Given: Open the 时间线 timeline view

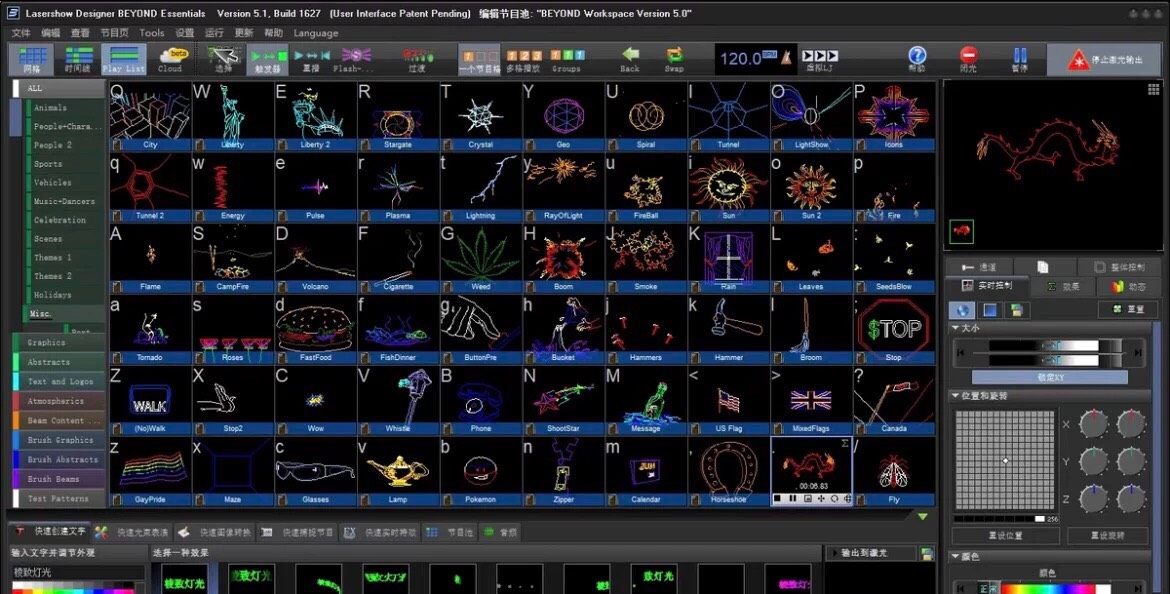Looking at the screenshot, I should 78,59.
